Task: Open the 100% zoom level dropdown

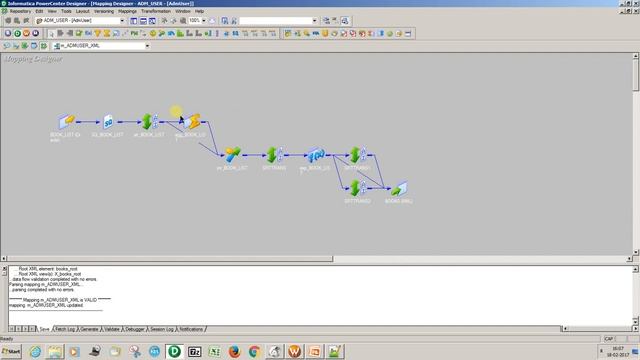Action: click(204, 21)
